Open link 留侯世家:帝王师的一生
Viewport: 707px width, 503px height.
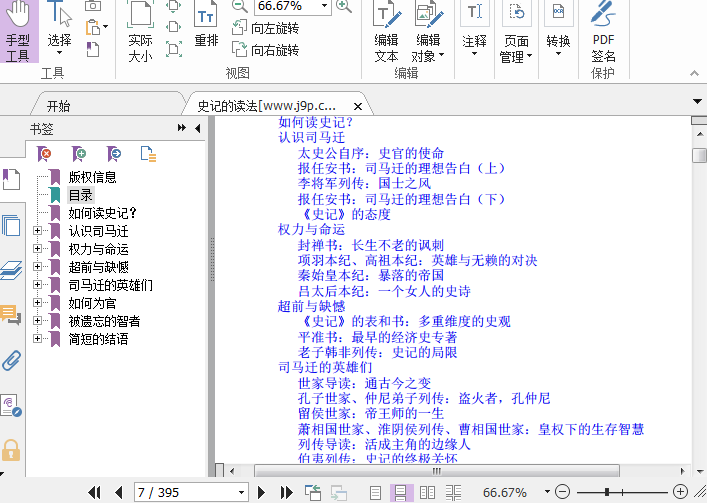click(x=371, y=413)
